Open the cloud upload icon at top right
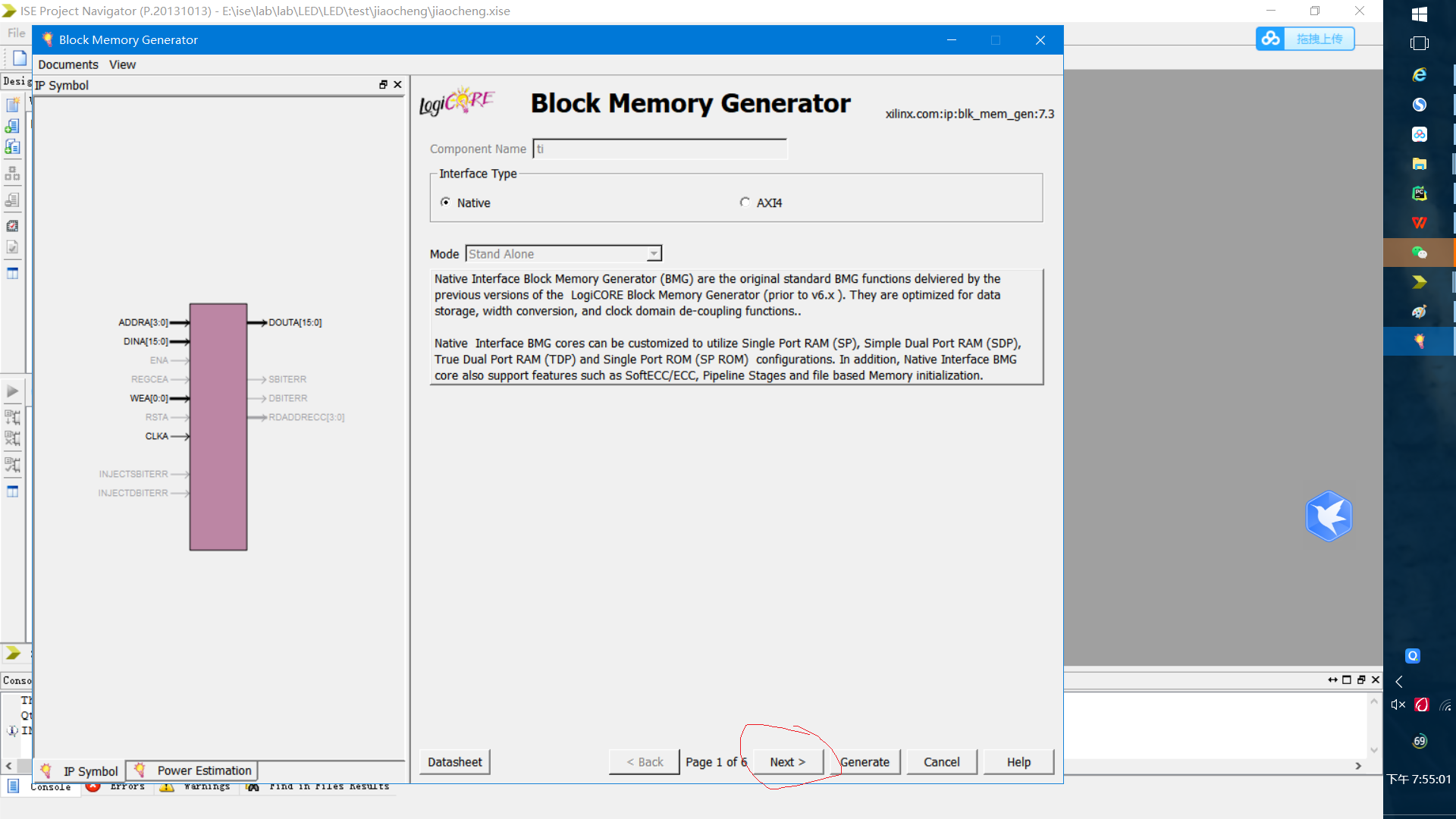Screen dimensions: 1456x819 point(1271,39)
